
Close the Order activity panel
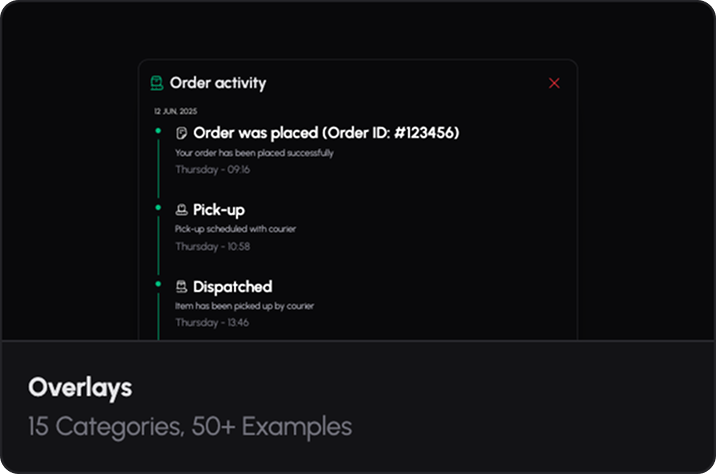click(x=554, y=83)
